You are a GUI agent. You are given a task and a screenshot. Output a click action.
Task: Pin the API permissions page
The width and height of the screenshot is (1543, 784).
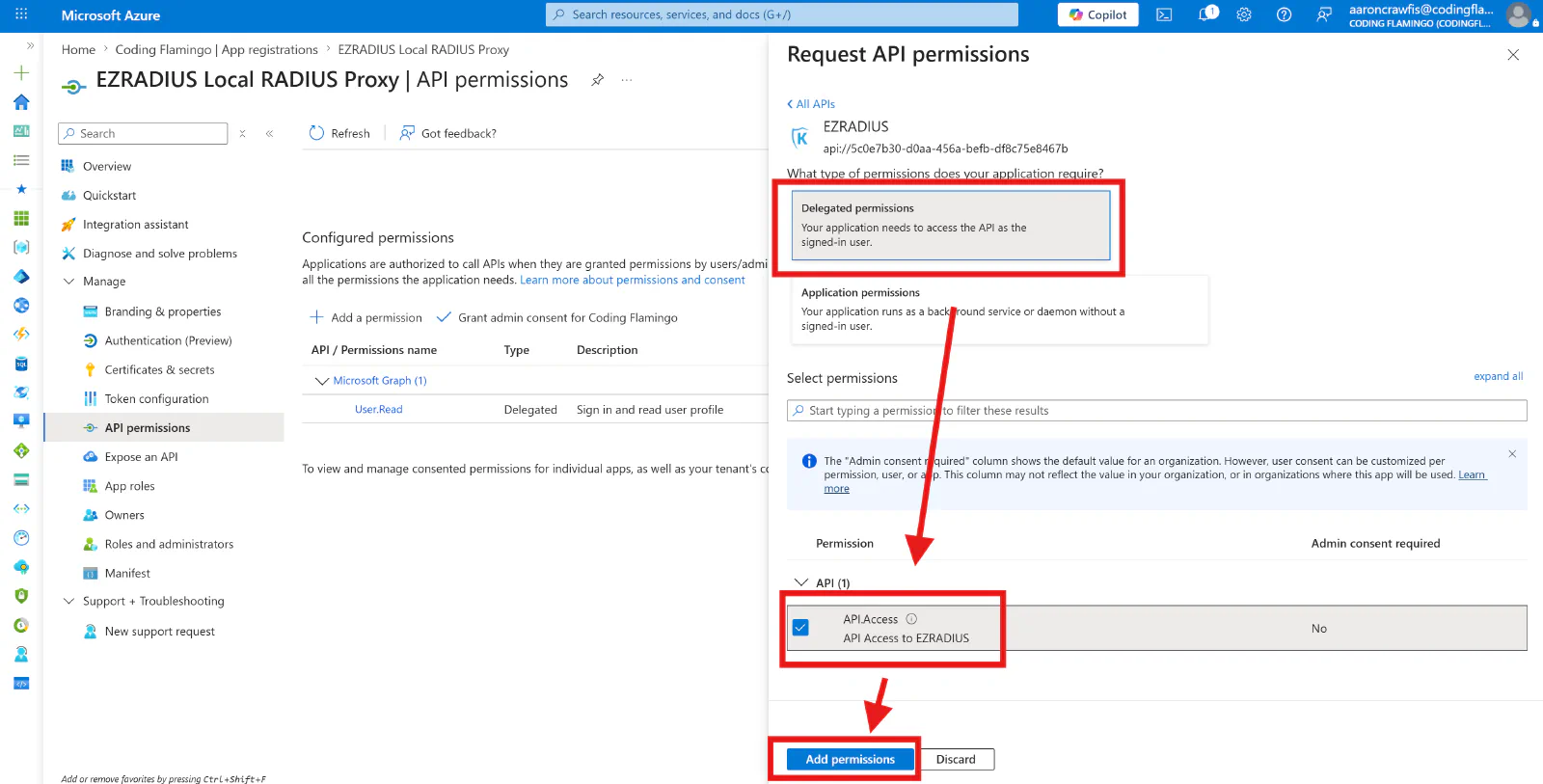[x=598, y=80]
